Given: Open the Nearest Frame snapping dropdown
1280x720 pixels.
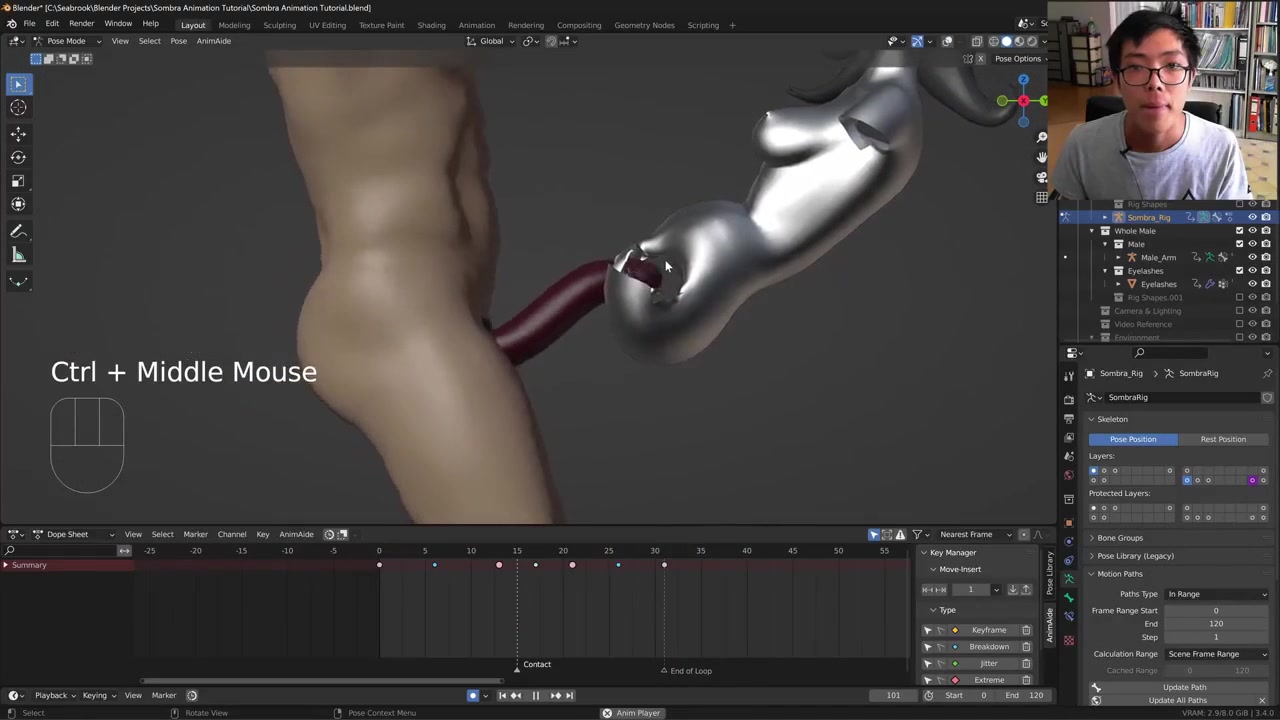Looking at the screenshot, I should point(970,534).
